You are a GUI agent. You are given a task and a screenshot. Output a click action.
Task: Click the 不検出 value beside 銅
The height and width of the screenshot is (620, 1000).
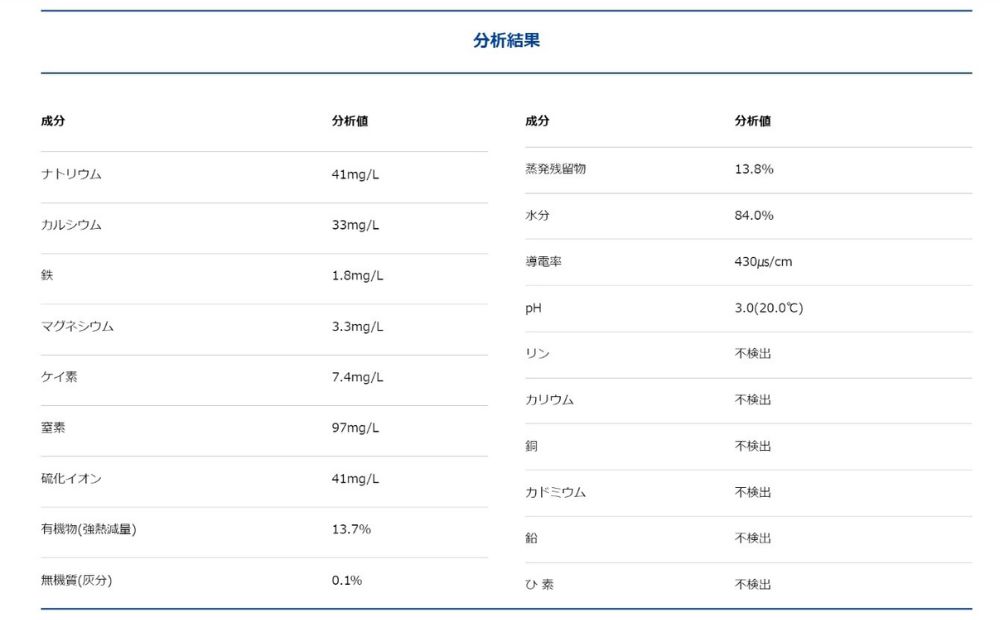[x=753, y=446]
